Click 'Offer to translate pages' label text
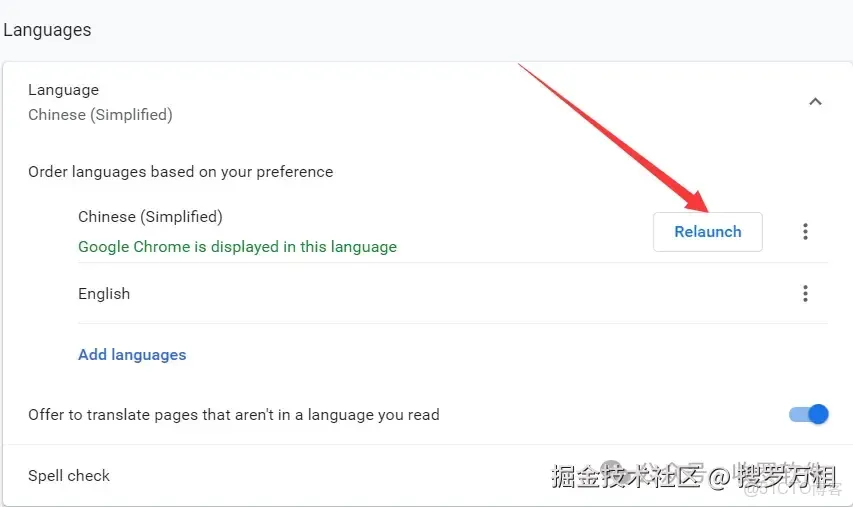Screen dimensions: 853x507 coord(234,415)
